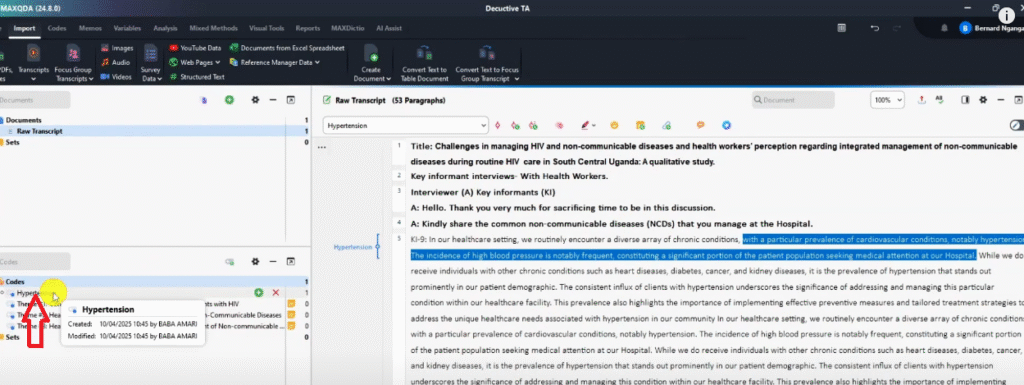Open Create Document dropdown

[372, 63]
